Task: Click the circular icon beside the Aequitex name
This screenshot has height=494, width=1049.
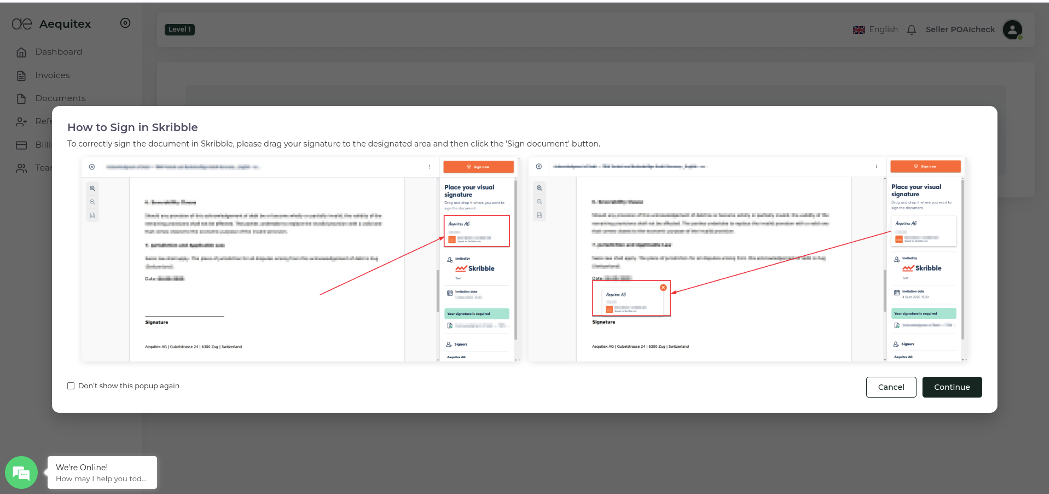Action: (125, 23)
